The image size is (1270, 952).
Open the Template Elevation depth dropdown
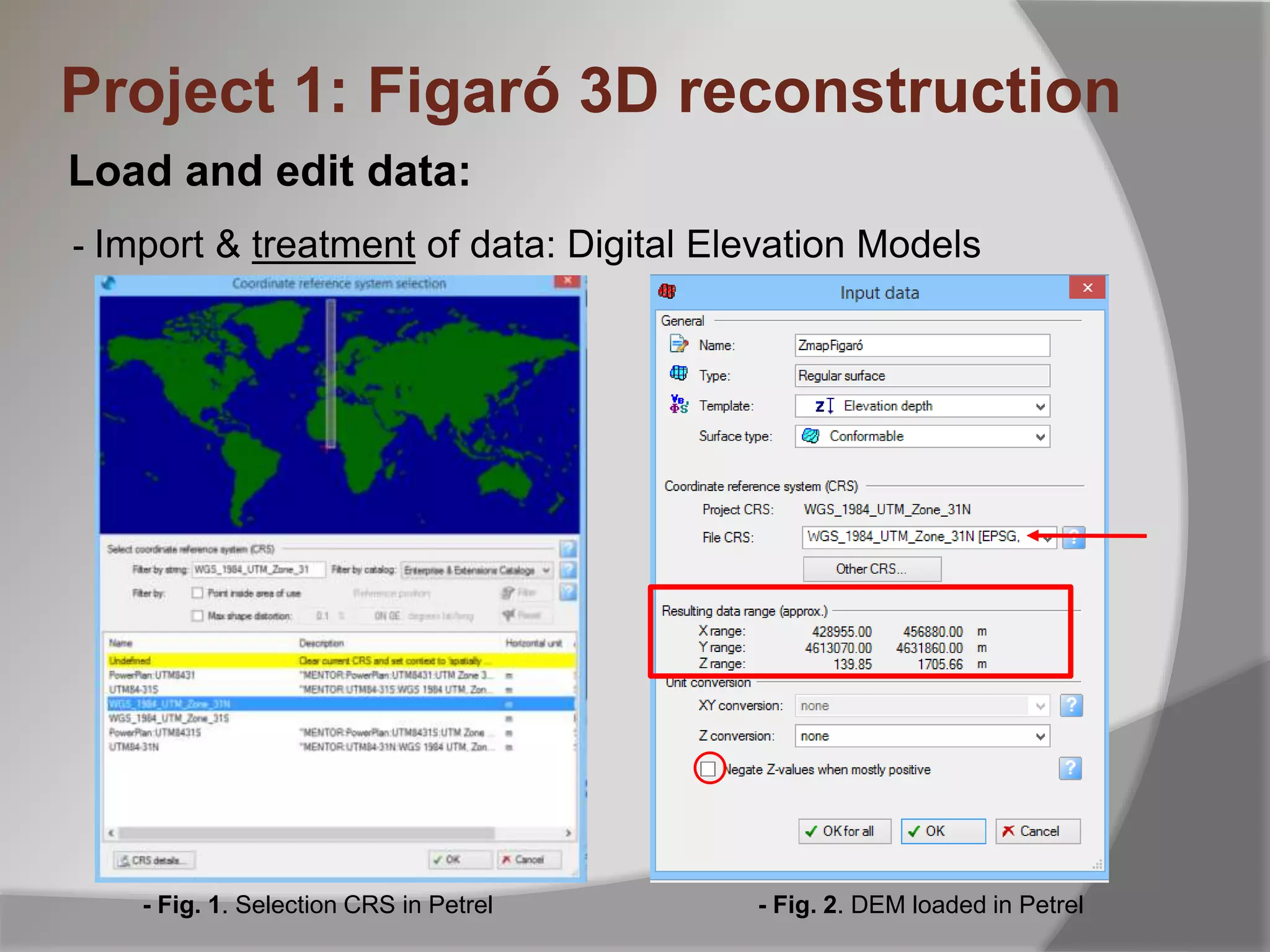(x=1040, y=407)
